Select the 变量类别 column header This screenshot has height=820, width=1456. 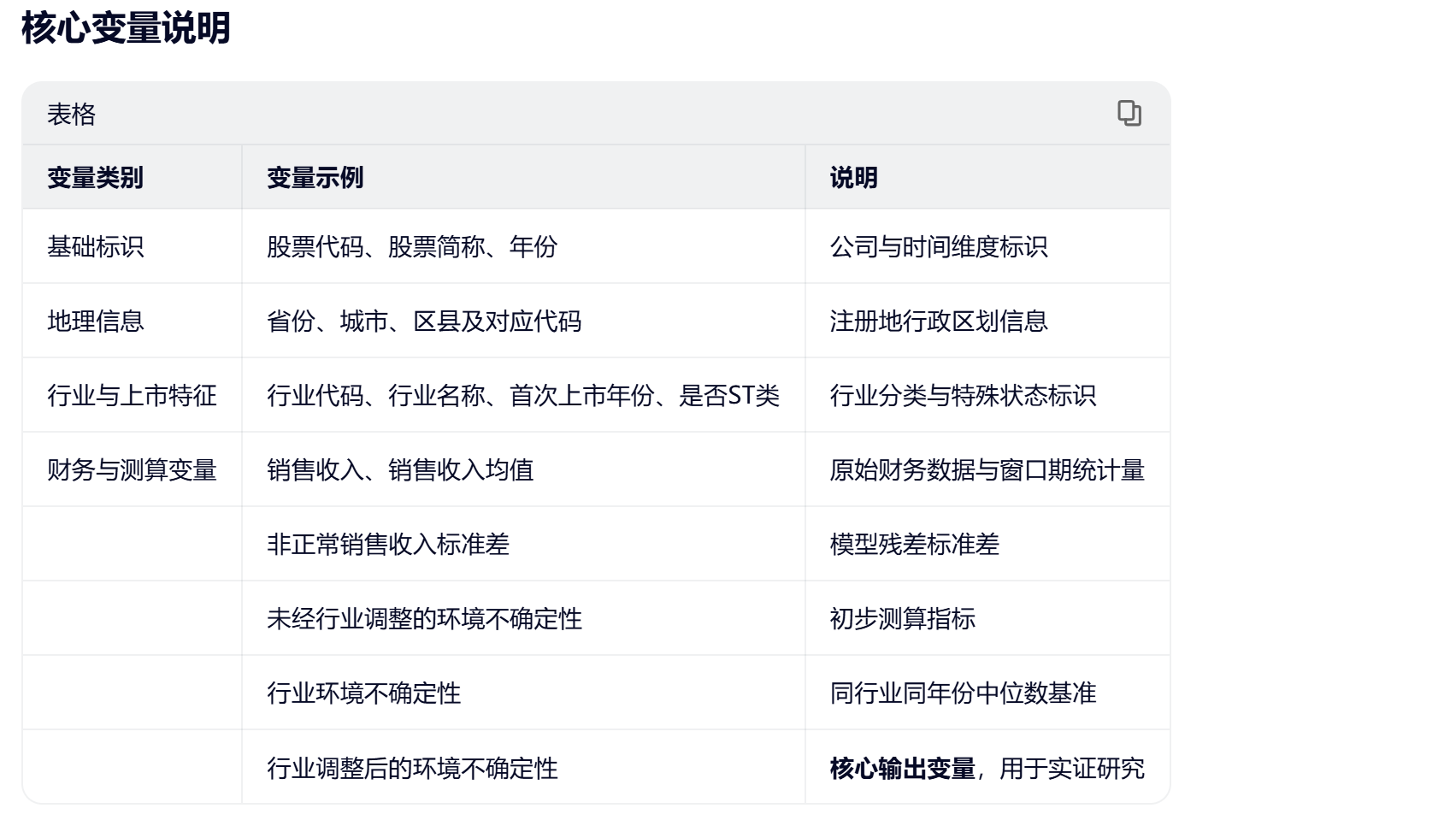point(95,178)
